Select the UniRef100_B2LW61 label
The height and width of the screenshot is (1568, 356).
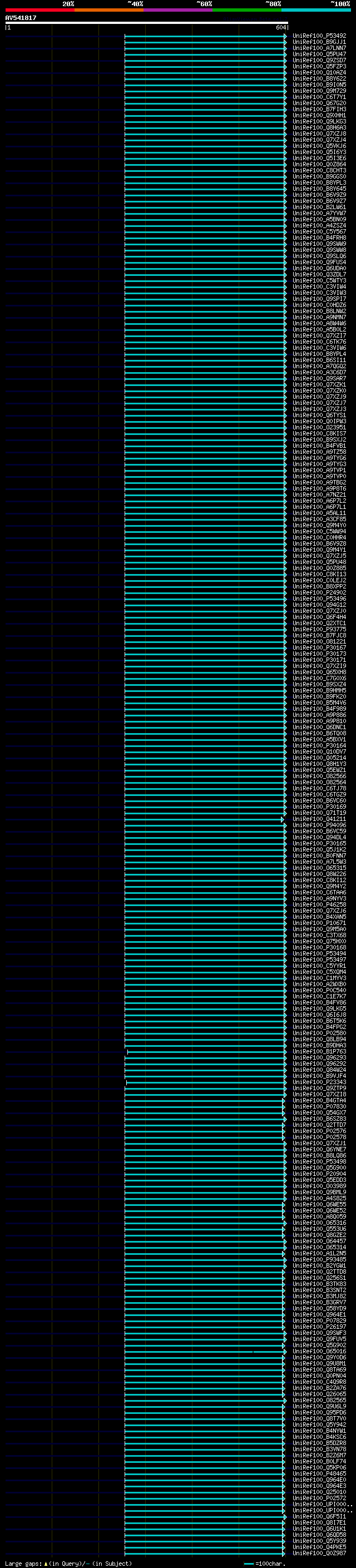319,207
